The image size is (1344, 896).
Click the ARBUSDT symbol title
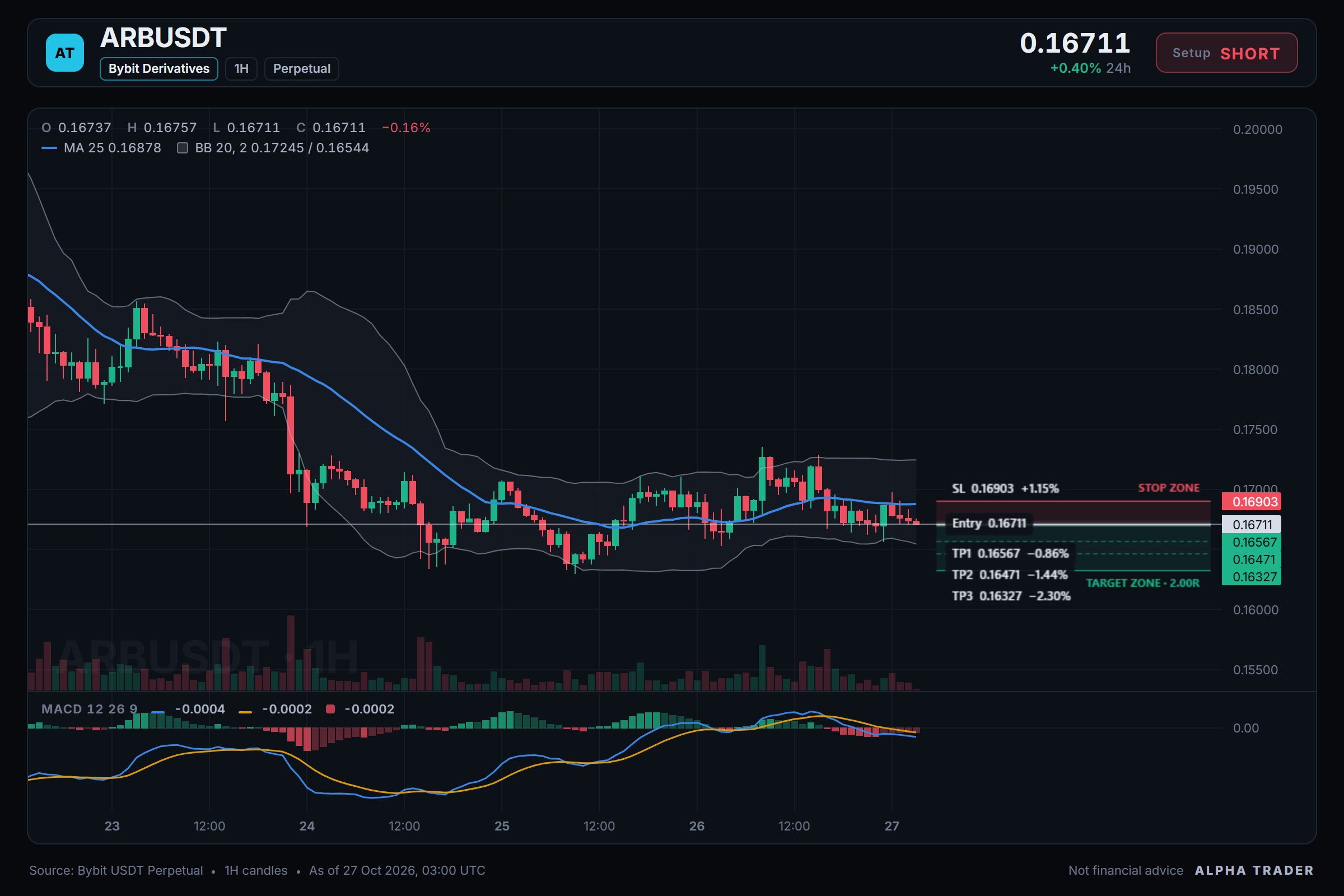164,38
